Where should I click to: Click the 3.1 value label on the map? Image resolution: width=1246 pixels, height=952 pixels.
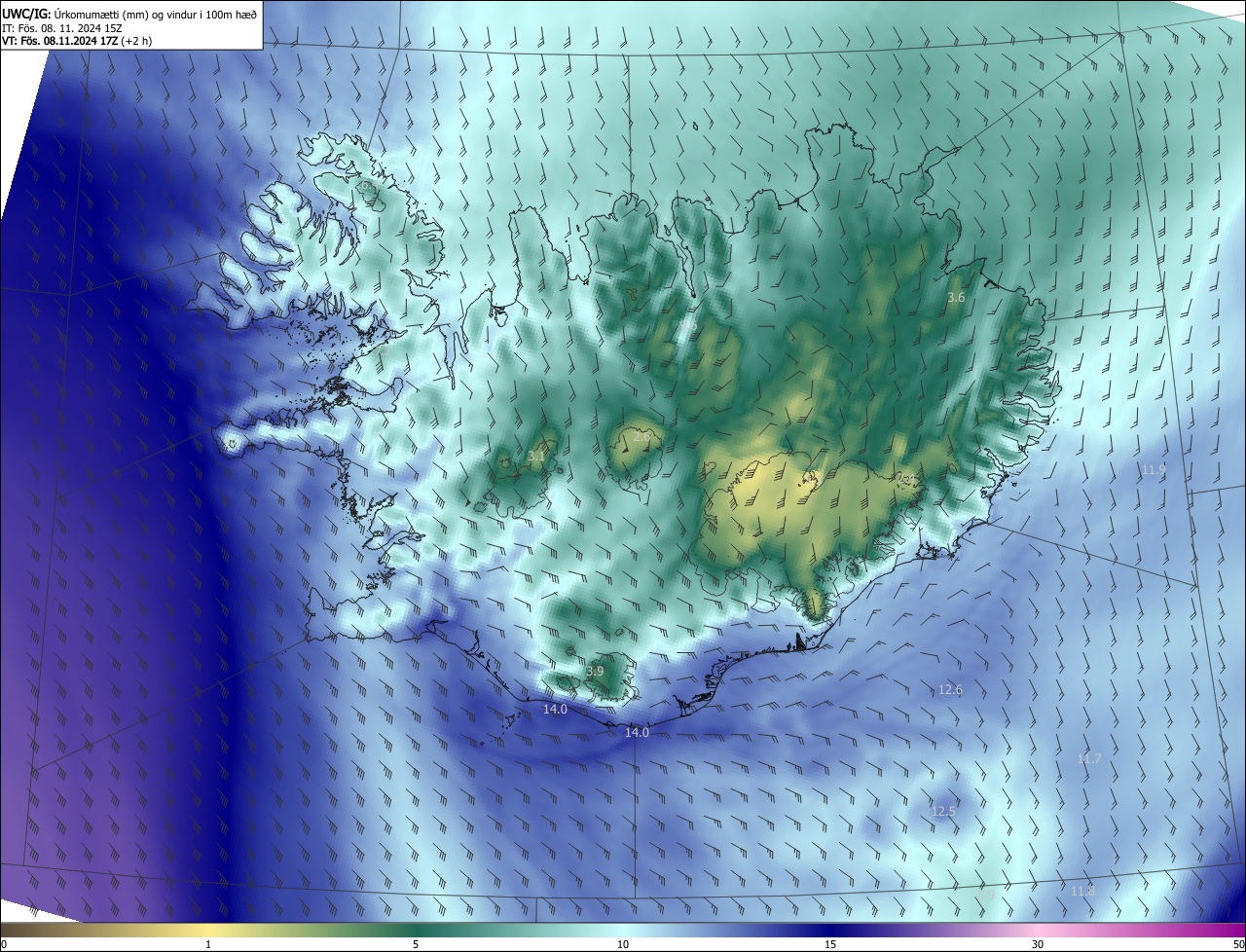click(536, 456)
